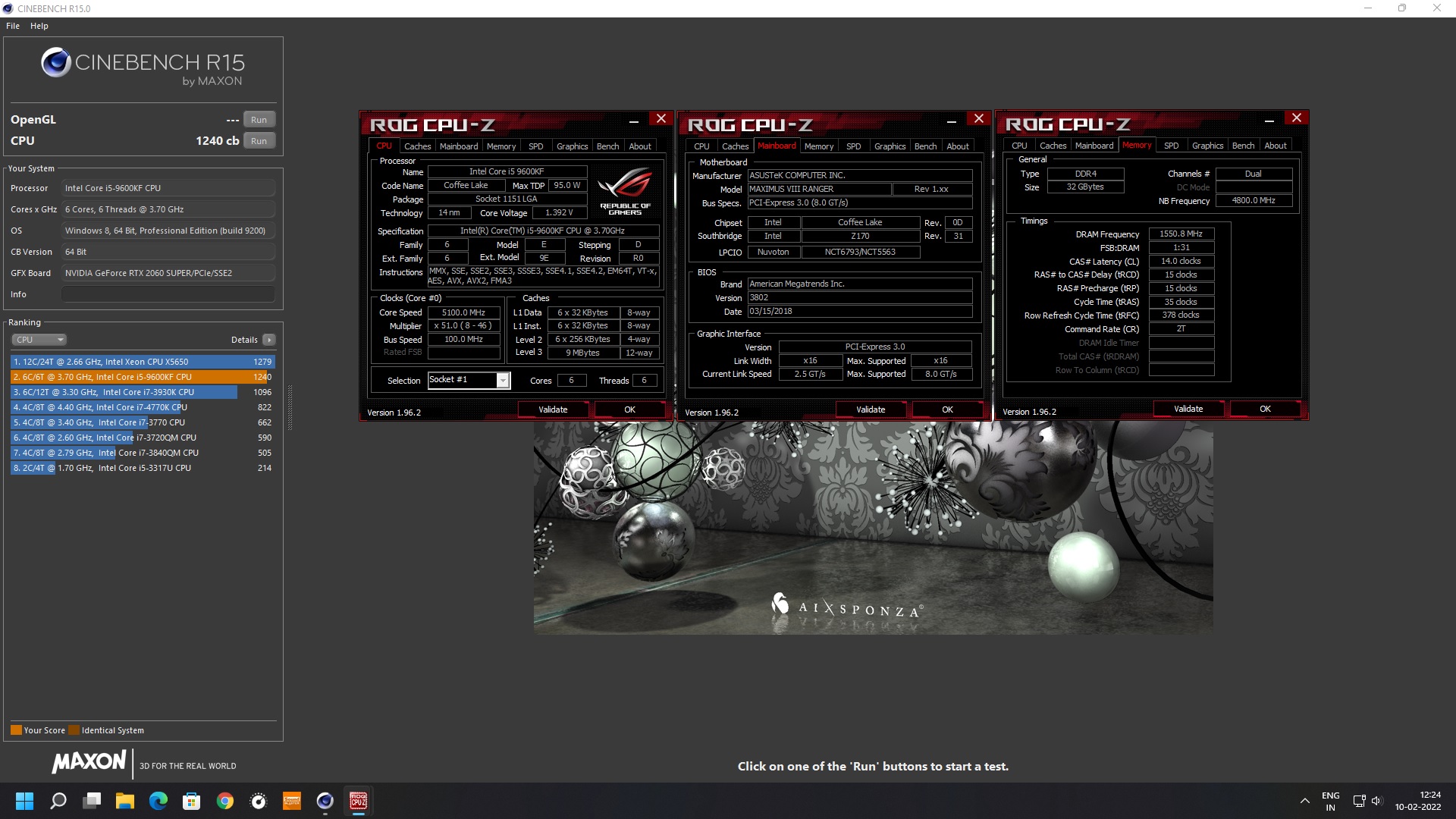Open Microsoft Edge from the taskbar
The width and height of the screenshot is (1456, 819).
pos(158,801)
